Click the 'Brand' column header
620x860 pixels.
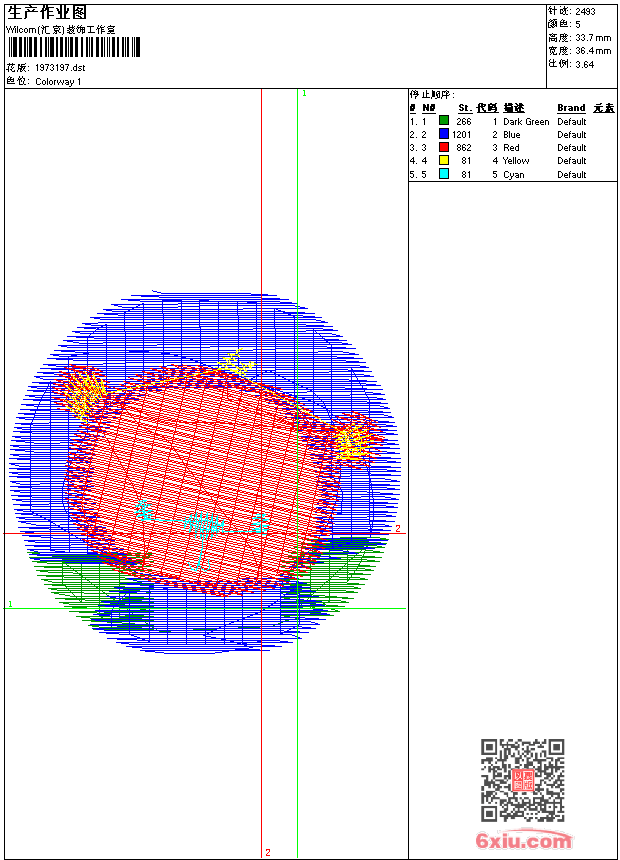pos(571,108)
